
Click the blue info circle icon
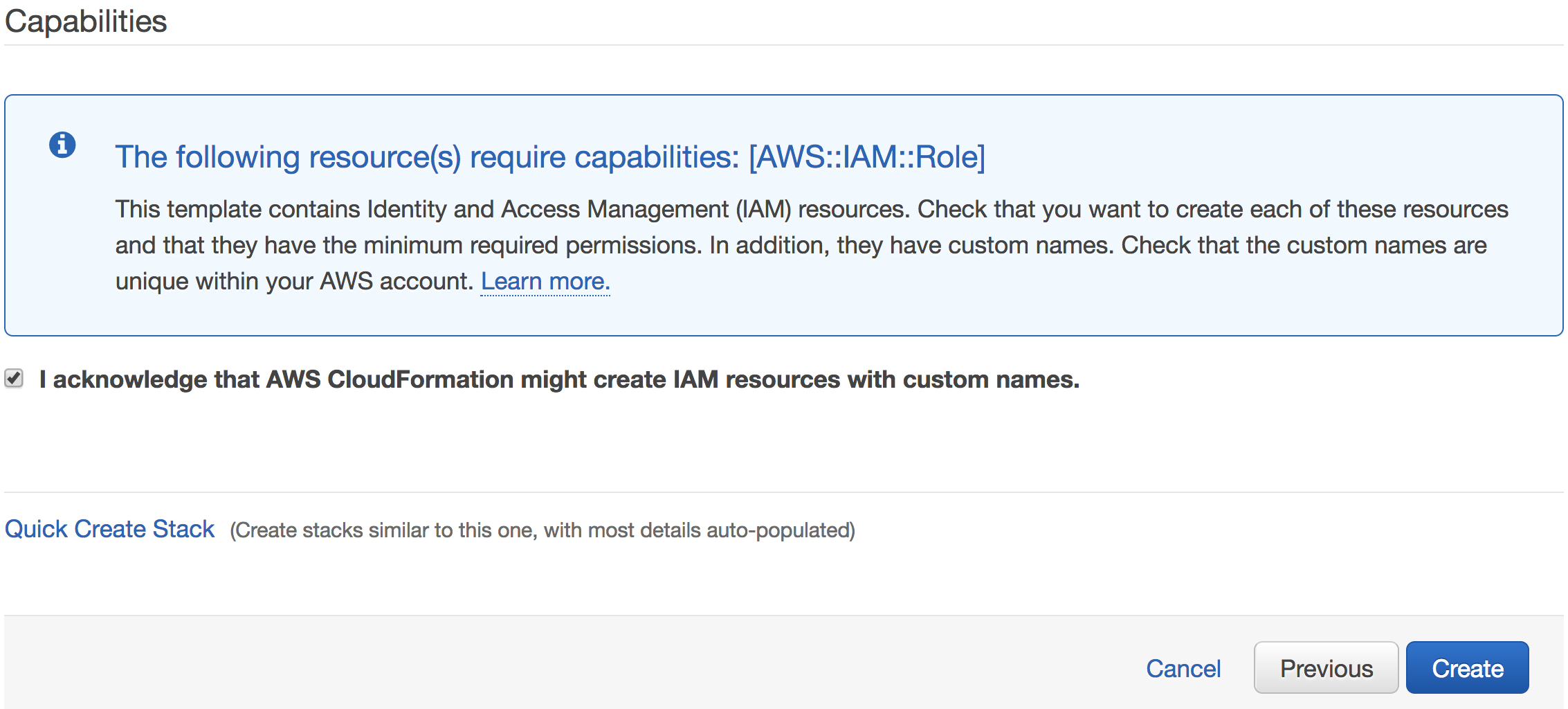coord(62,145)
